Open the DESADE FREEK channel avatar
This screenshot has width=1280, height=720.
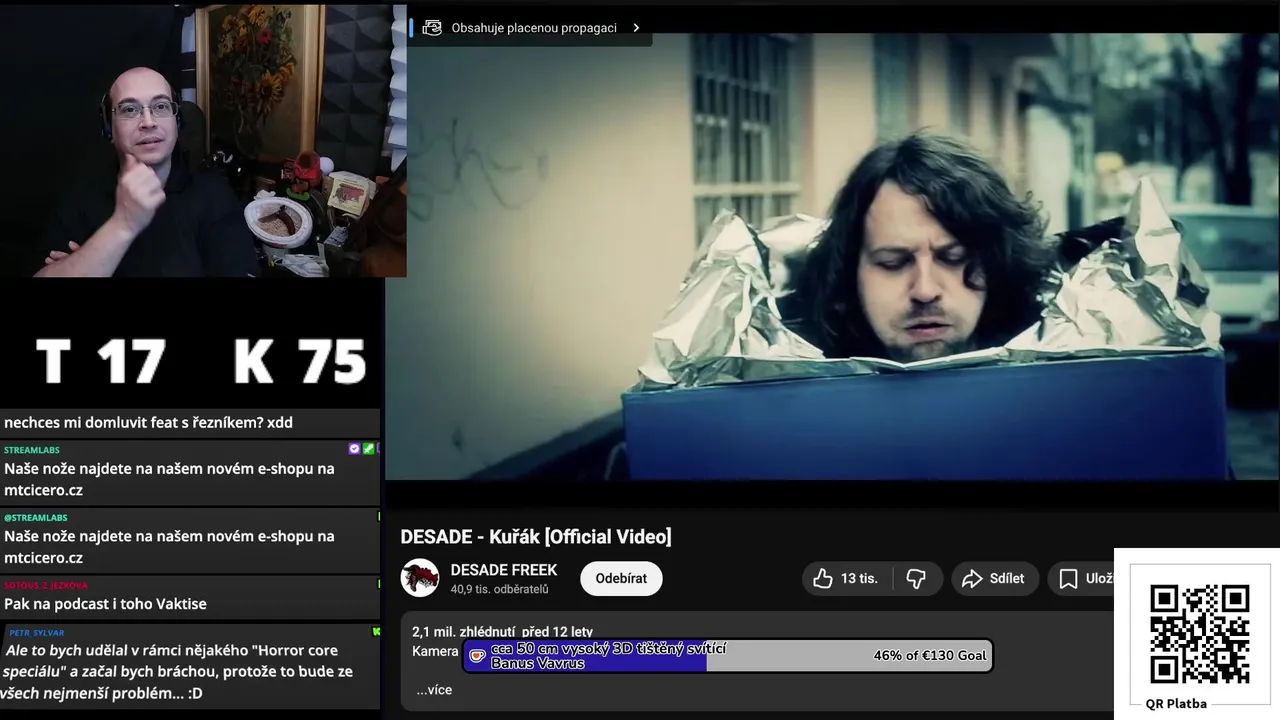pyautogui.click(x=420, y=578)
